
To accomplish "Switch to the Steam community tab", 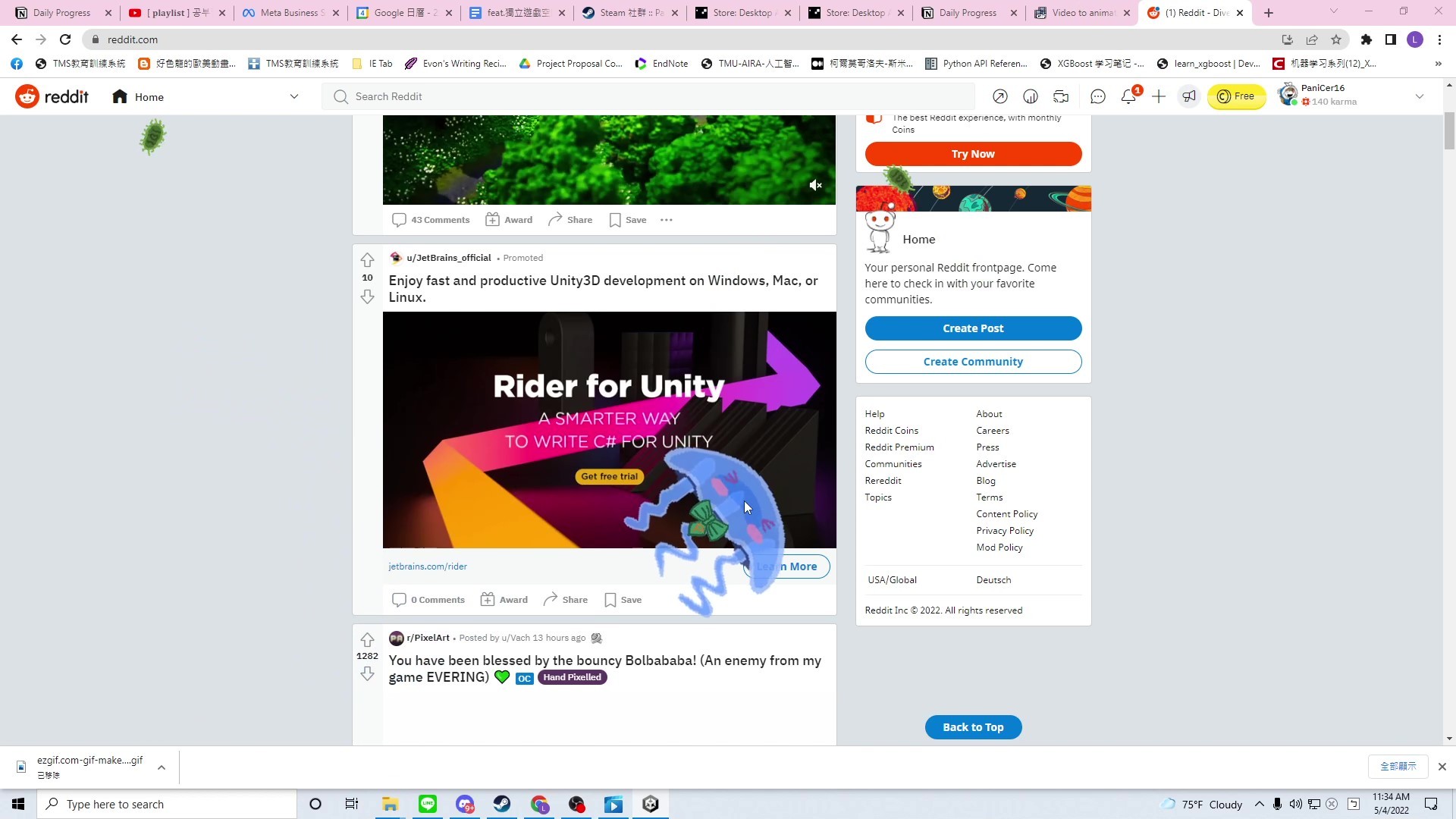I will point(629,13).
